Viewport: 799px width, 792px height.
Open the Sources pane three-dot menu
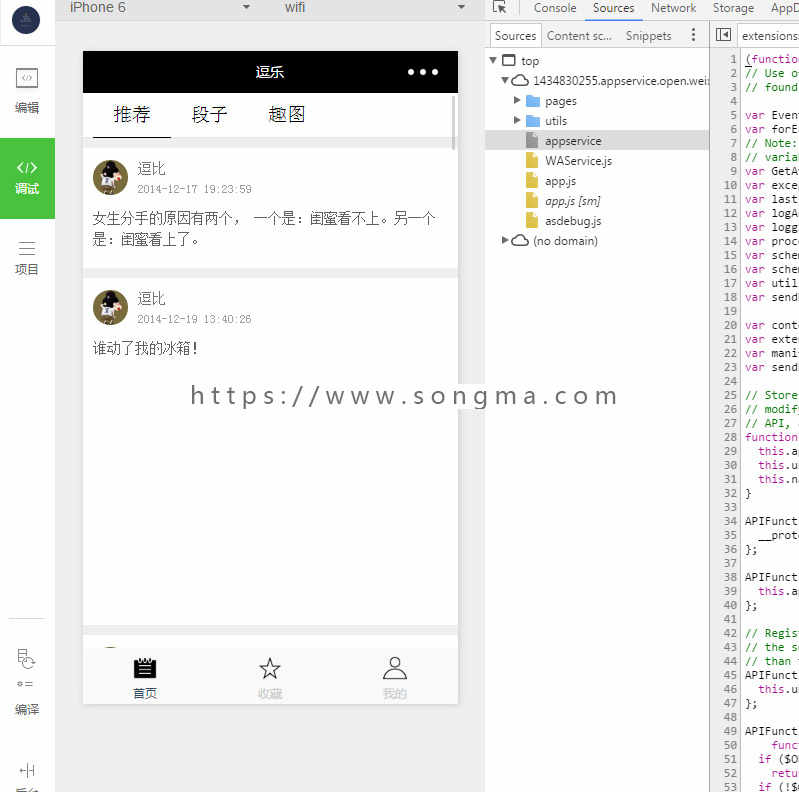tap(693, 35)
